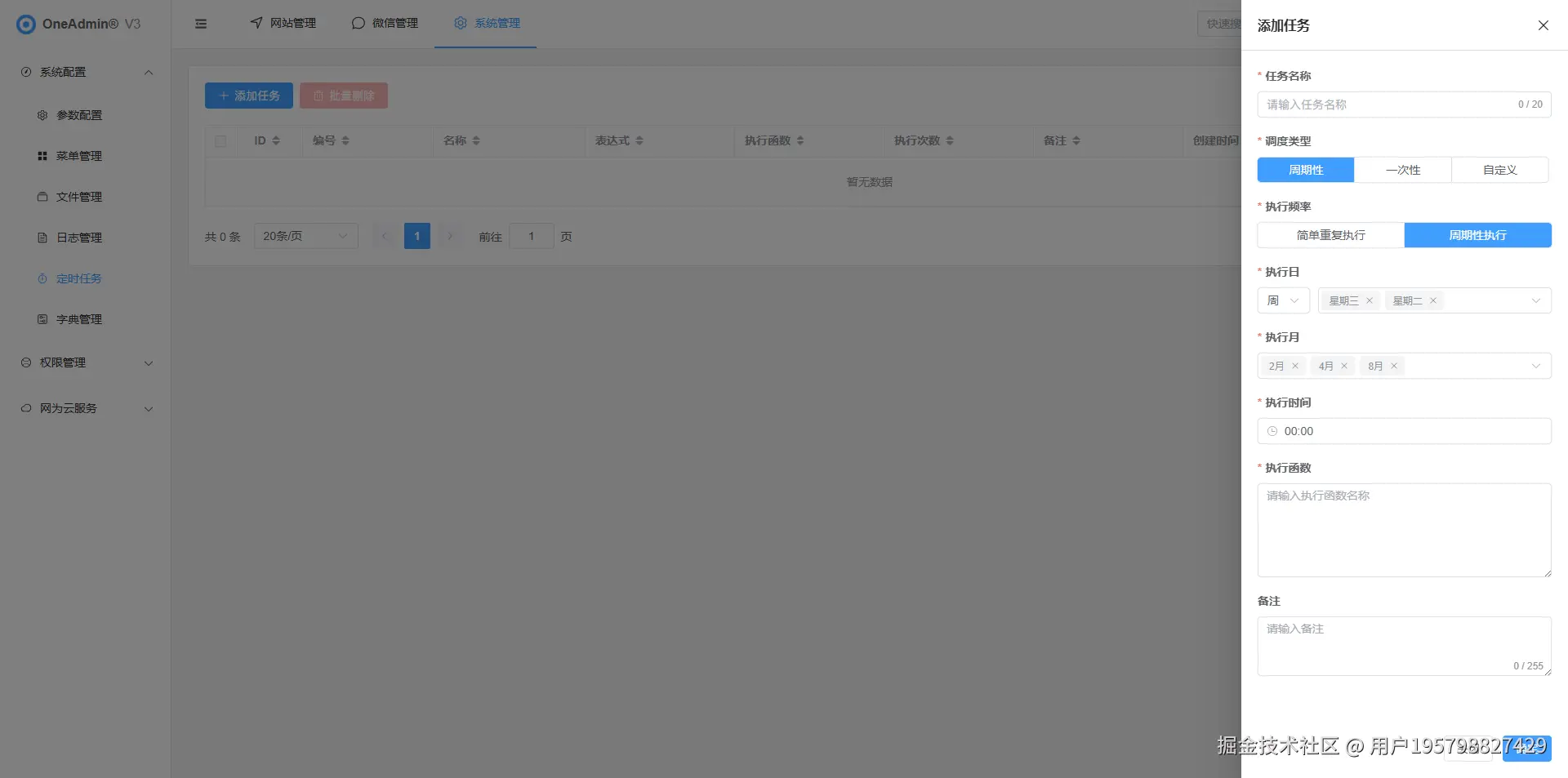Open the 字典管理 dictionary icon
1568x778 pixels.
[x=42, y=319]
